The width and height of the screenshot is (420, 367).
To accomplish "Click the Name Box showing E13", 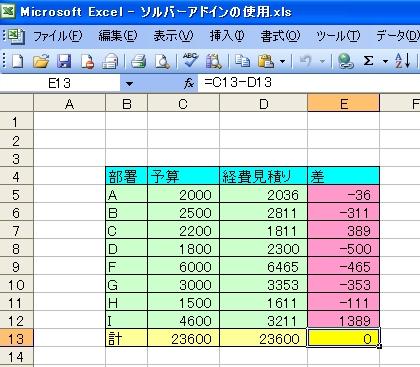I will click(60, 83).
